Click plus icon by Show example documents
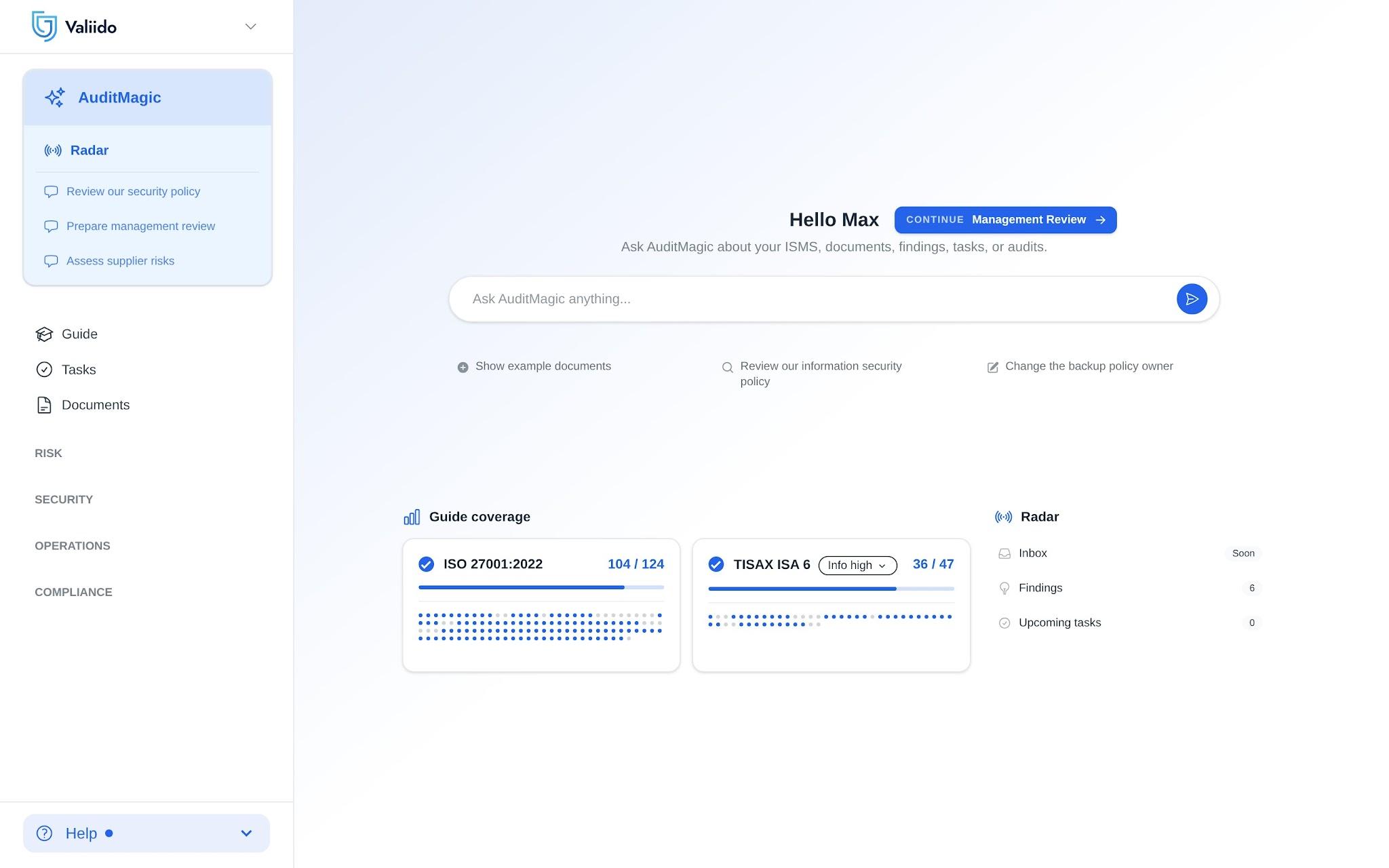Screen dimensions: 1389x868 tap(463, 368)
